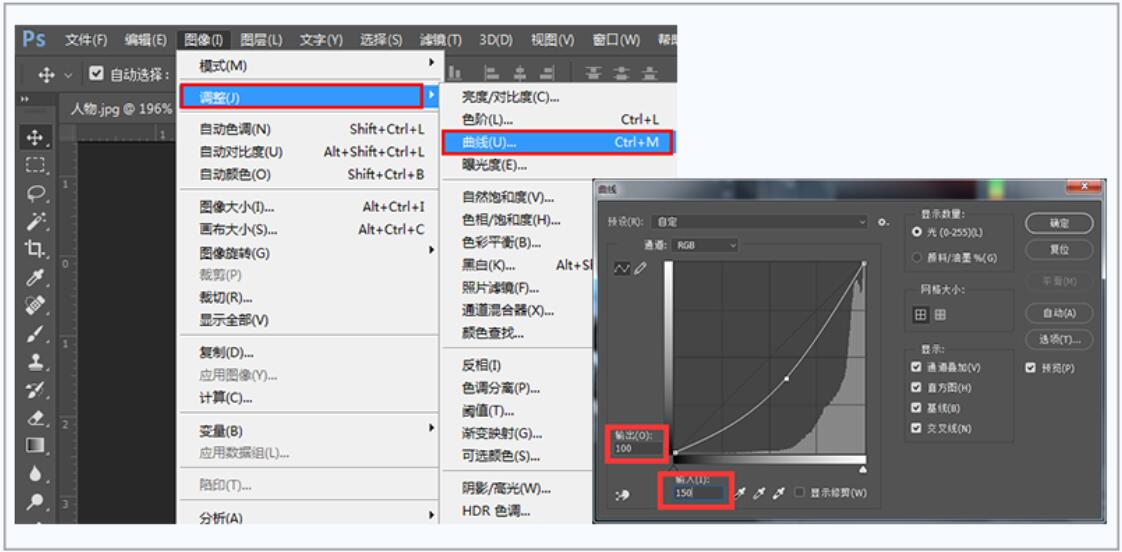Toggle the 自动选择 checkbox in options bar
The image size is (1122, 552).
pos(96,73)
